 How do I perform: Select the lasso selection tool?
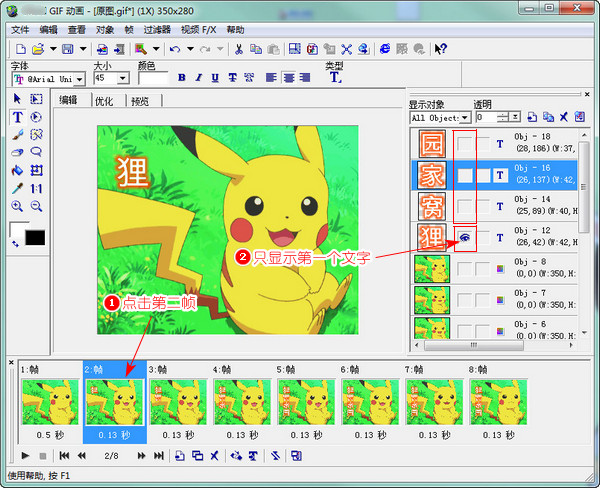click(36, 152)
